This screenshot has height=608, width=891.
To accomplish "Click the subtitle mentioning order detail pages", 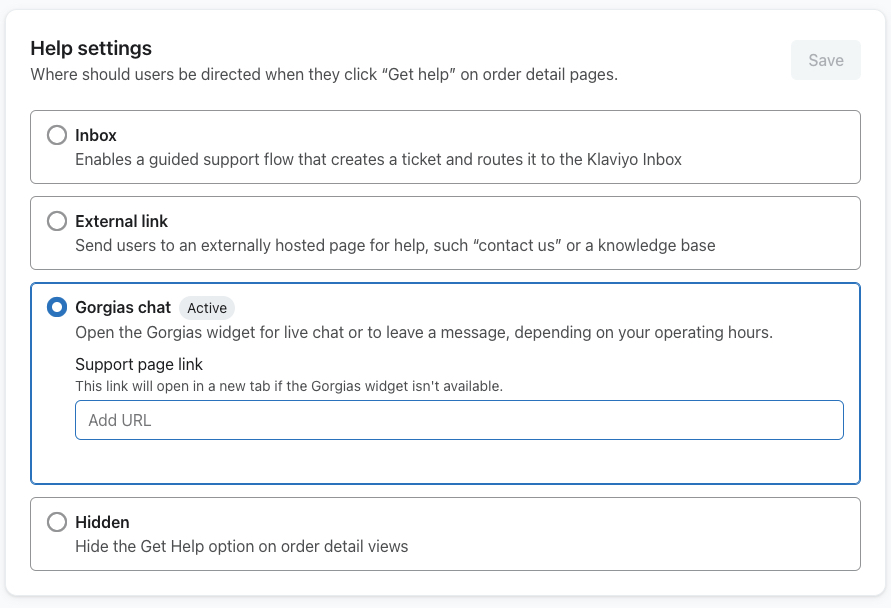I will coord(323,74).
